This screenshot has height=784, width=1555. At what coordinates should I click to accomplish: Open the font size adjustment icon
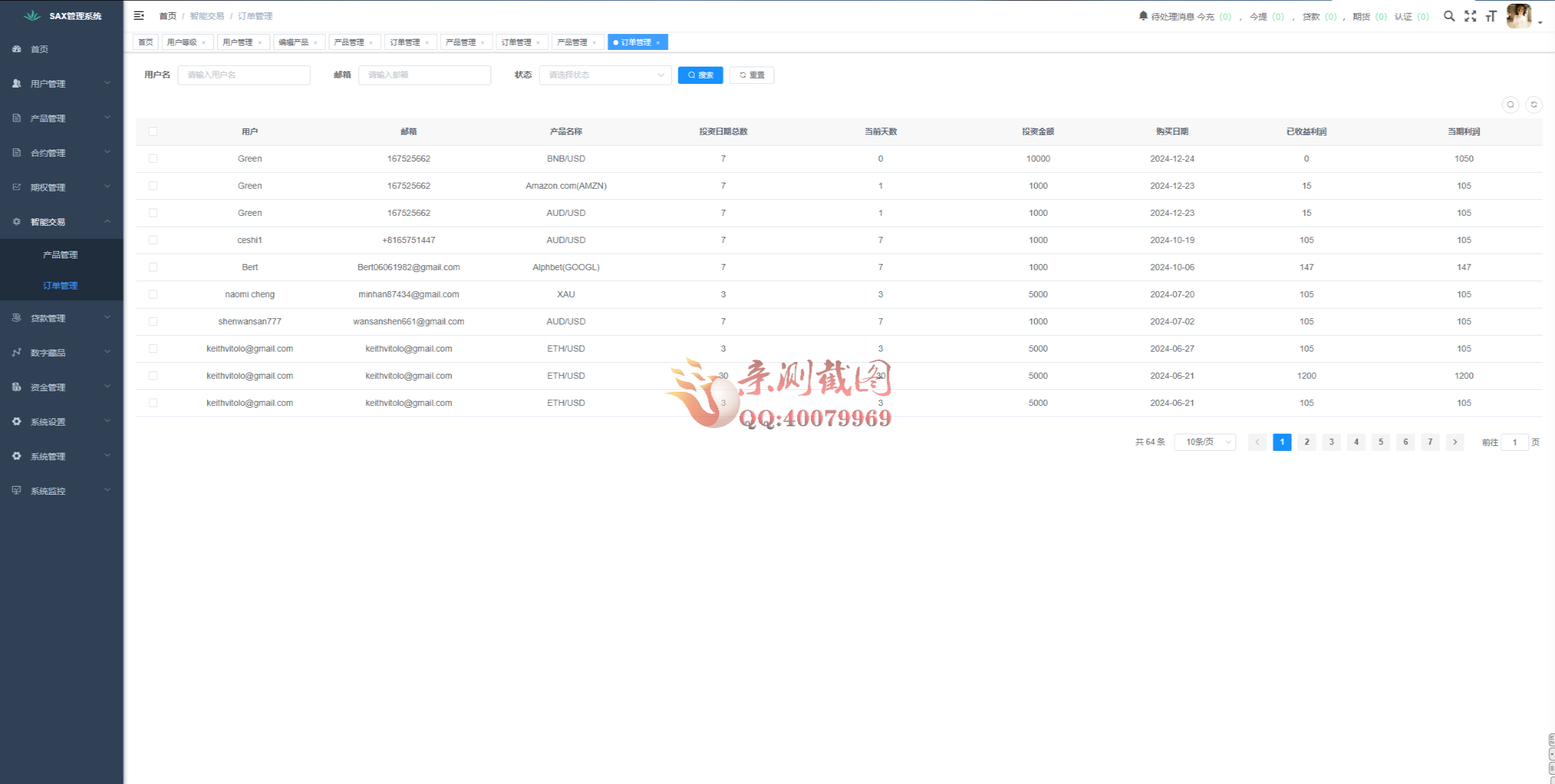(1491, 16)
